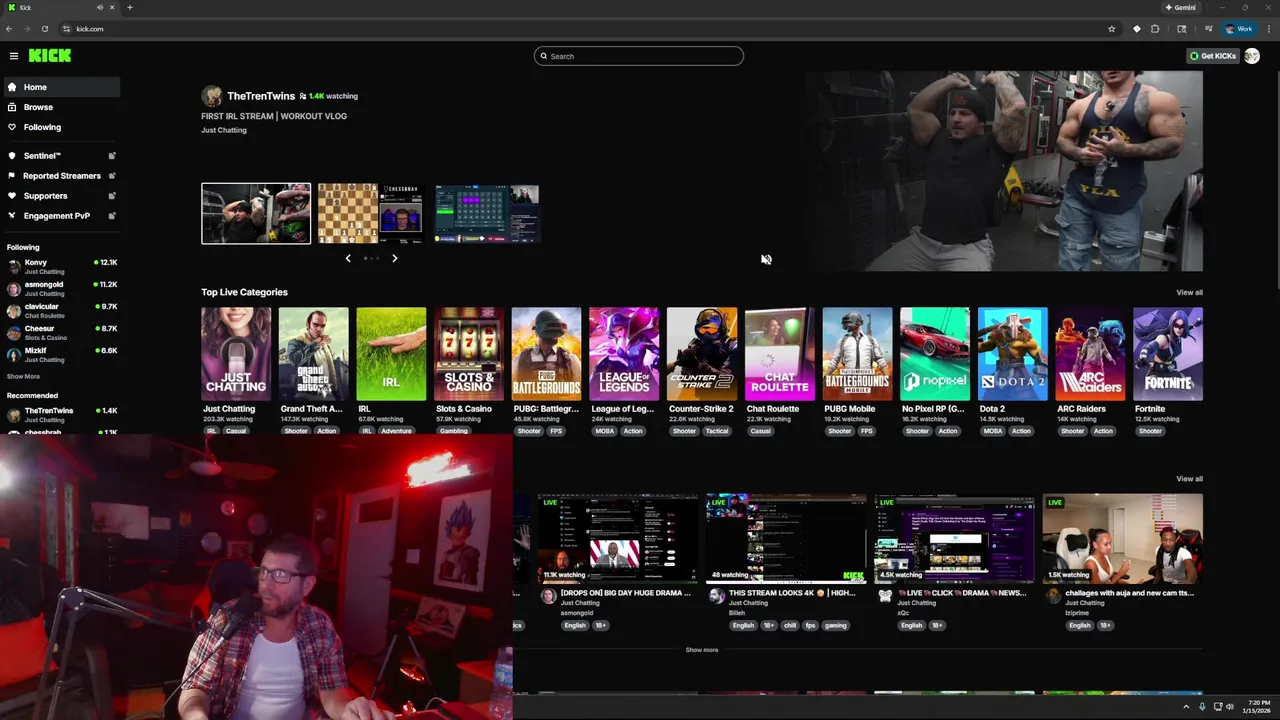Reload the page in the browser

[45, 29]
